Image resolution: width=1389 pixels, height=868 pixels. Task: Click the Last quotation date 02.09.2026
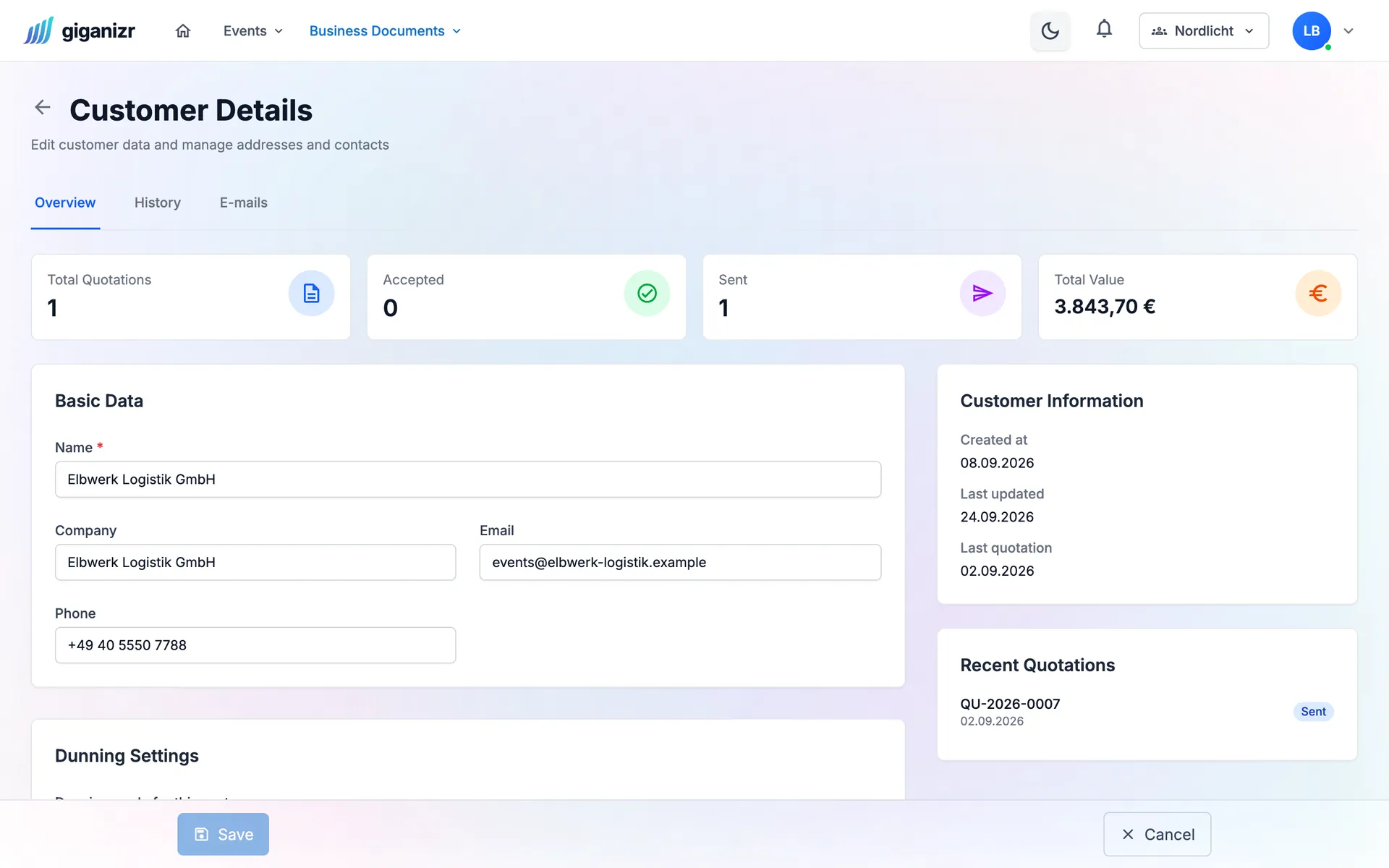[x=997, y=571]
